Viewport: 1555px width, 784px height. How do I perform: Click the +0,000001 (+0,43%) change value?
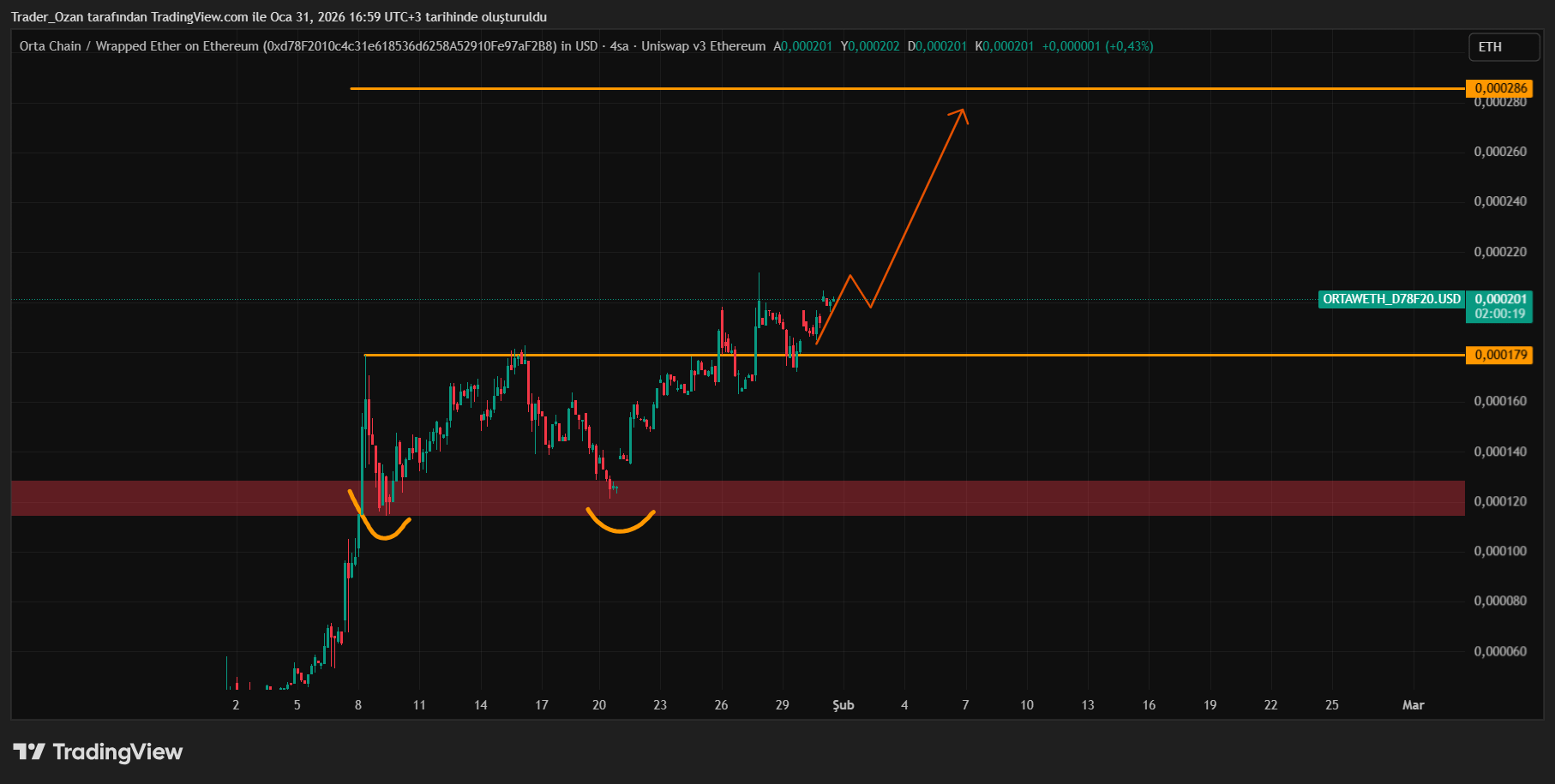click(1097, 46)
